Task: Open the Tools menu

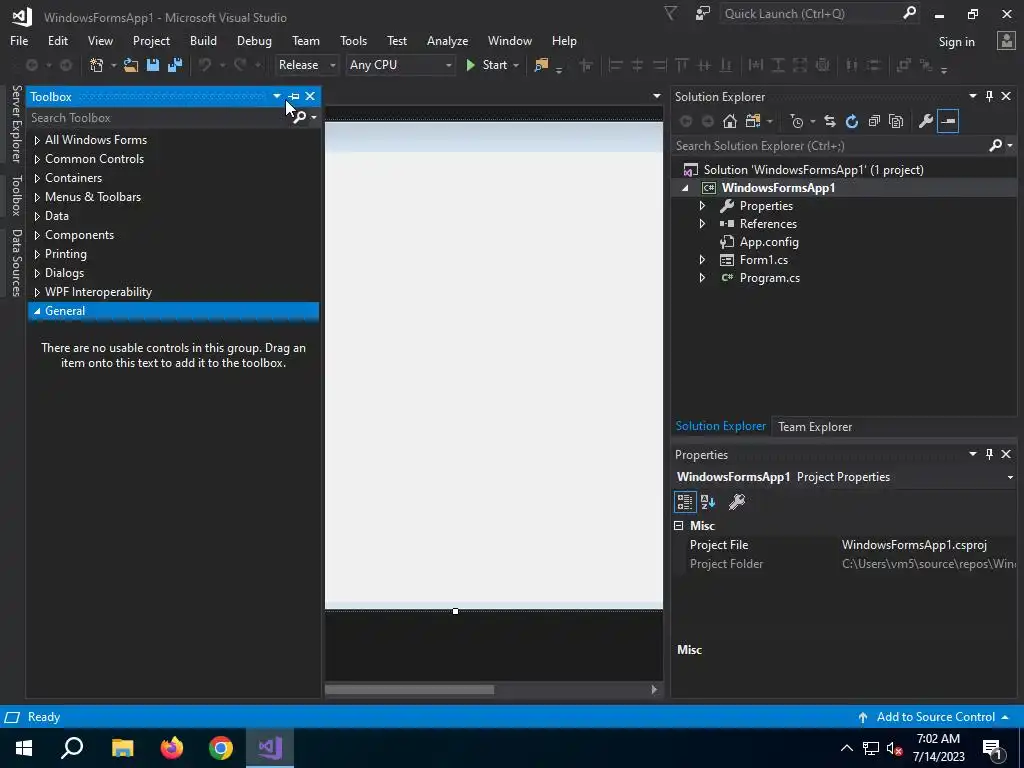Action: click(x=353, y=40)
